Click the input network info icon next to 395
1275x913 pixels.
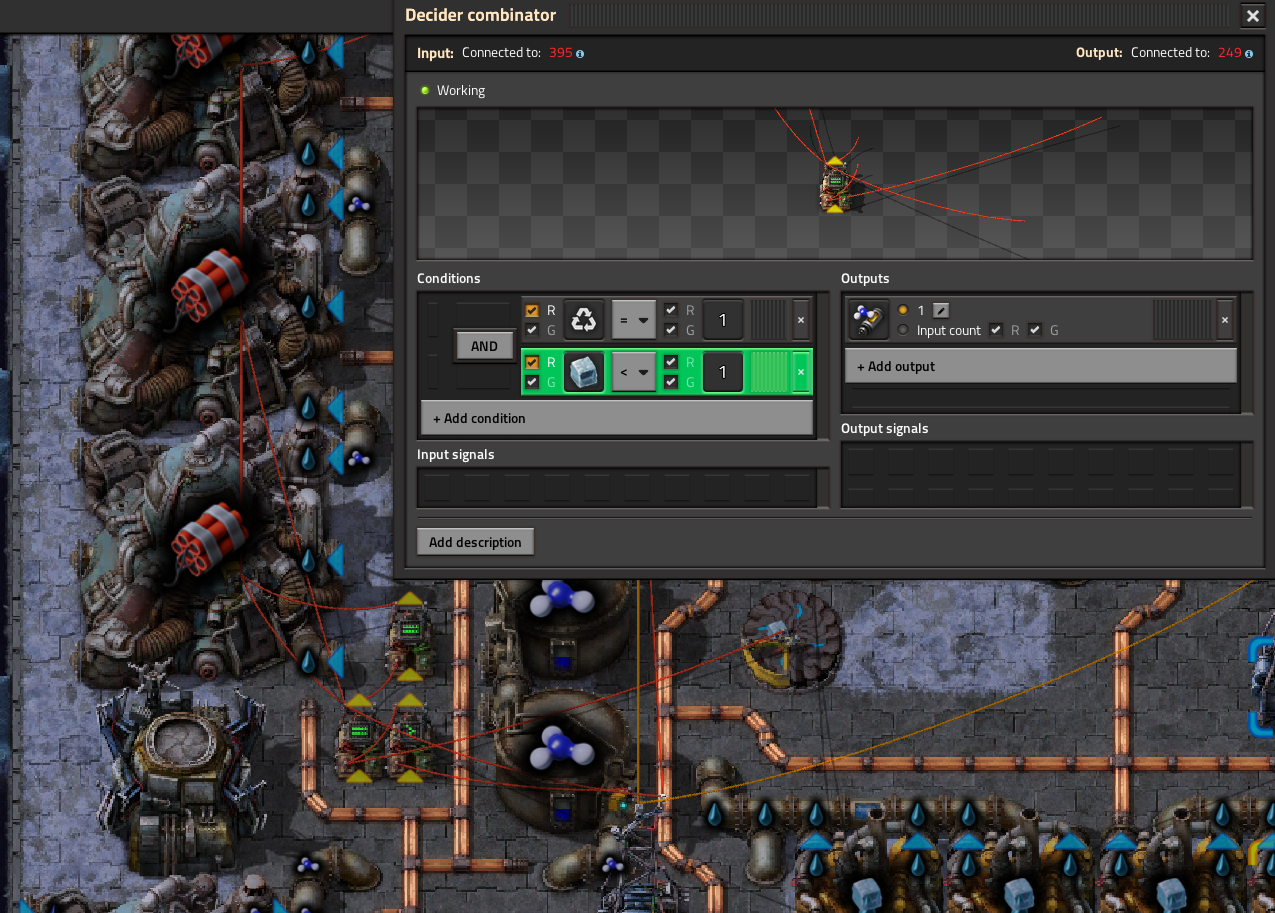[x=580, y=53]
